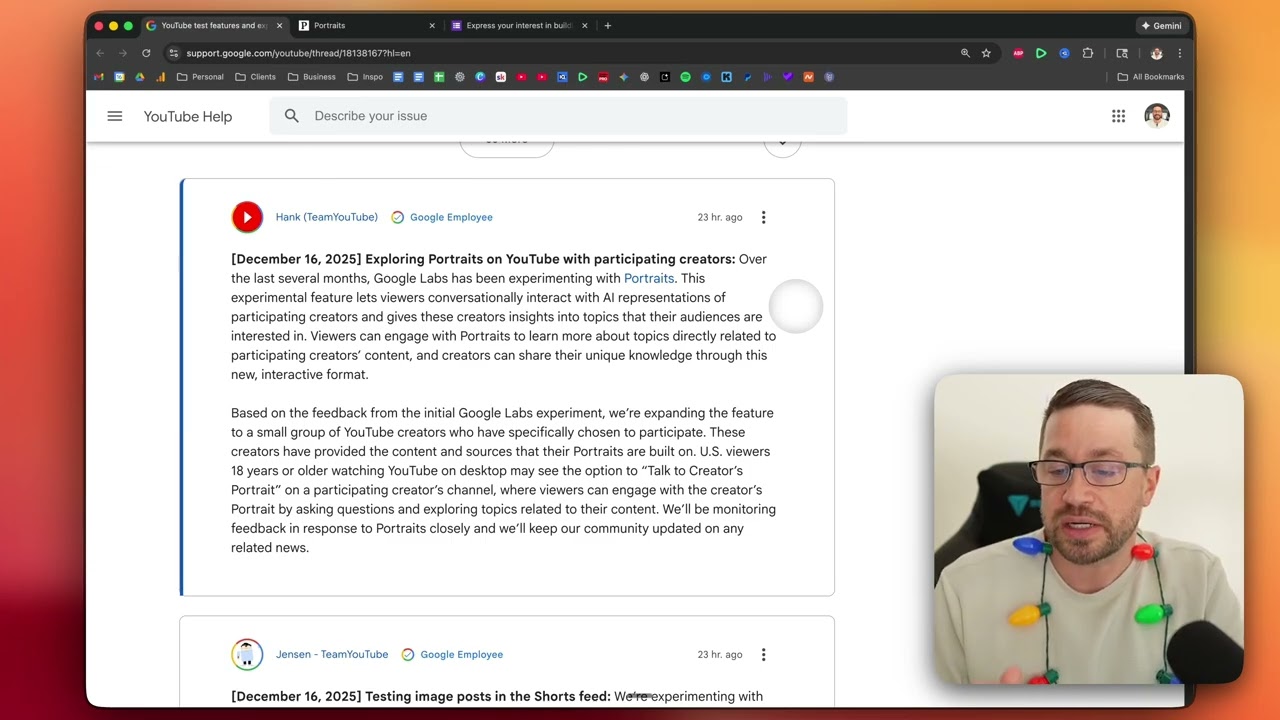1280x720 pixels.
Task: Follow the Portraits link in Hank's post
Action: tap(649, 278)
